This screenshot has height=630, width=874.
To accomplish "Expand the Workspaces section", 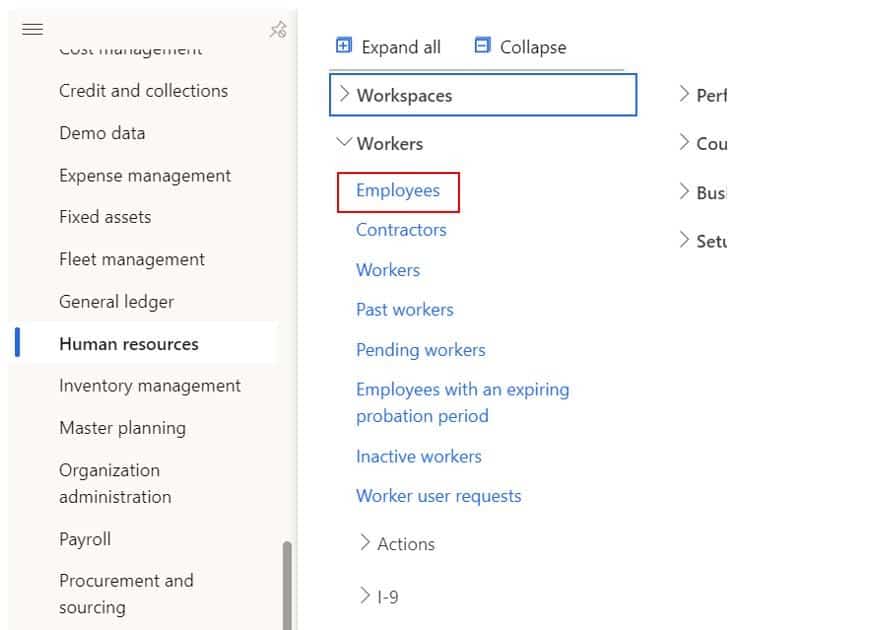I will (x=483, y=95).
